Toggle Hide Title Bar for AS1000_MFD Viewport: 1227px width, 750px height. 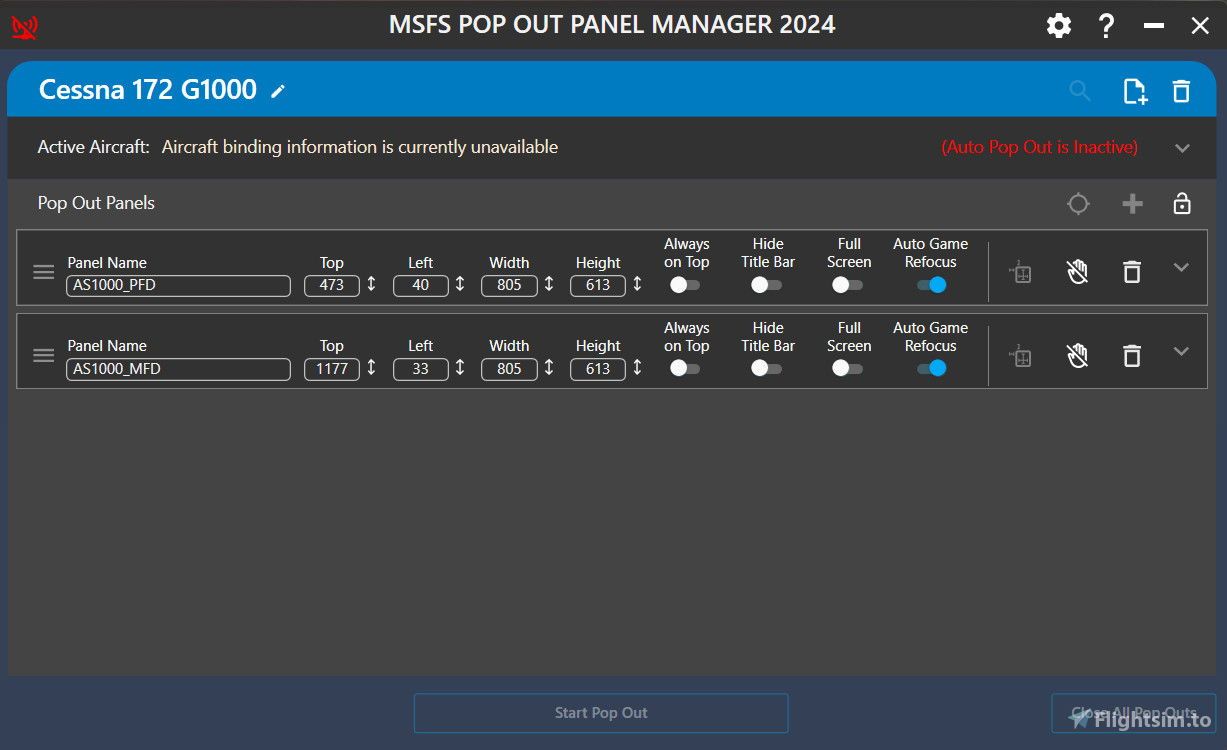coord(766,368)
